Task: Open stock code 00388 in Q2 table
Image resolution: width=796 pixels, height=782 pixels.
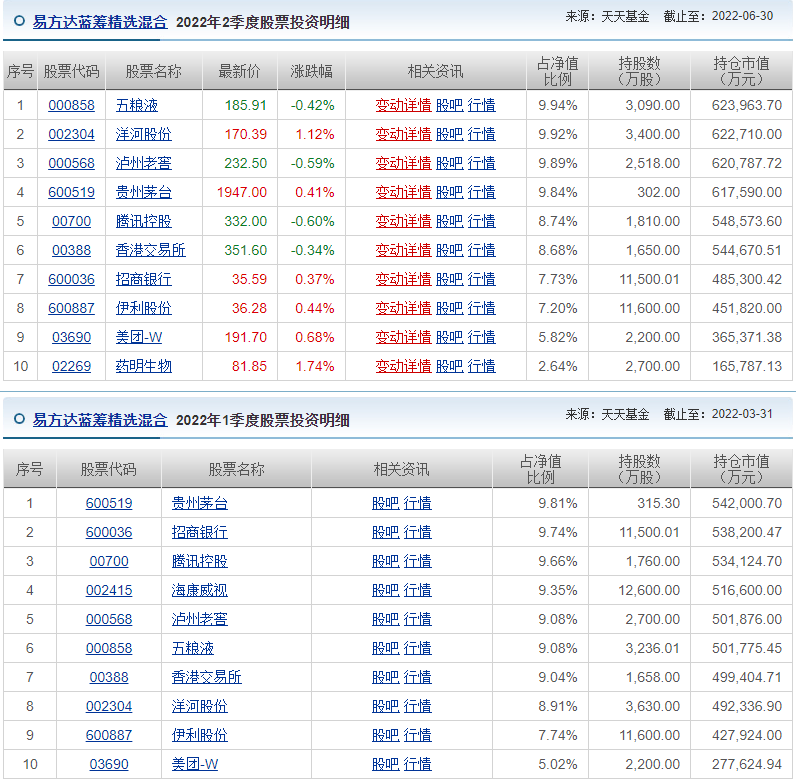Action: pos(72,250)
